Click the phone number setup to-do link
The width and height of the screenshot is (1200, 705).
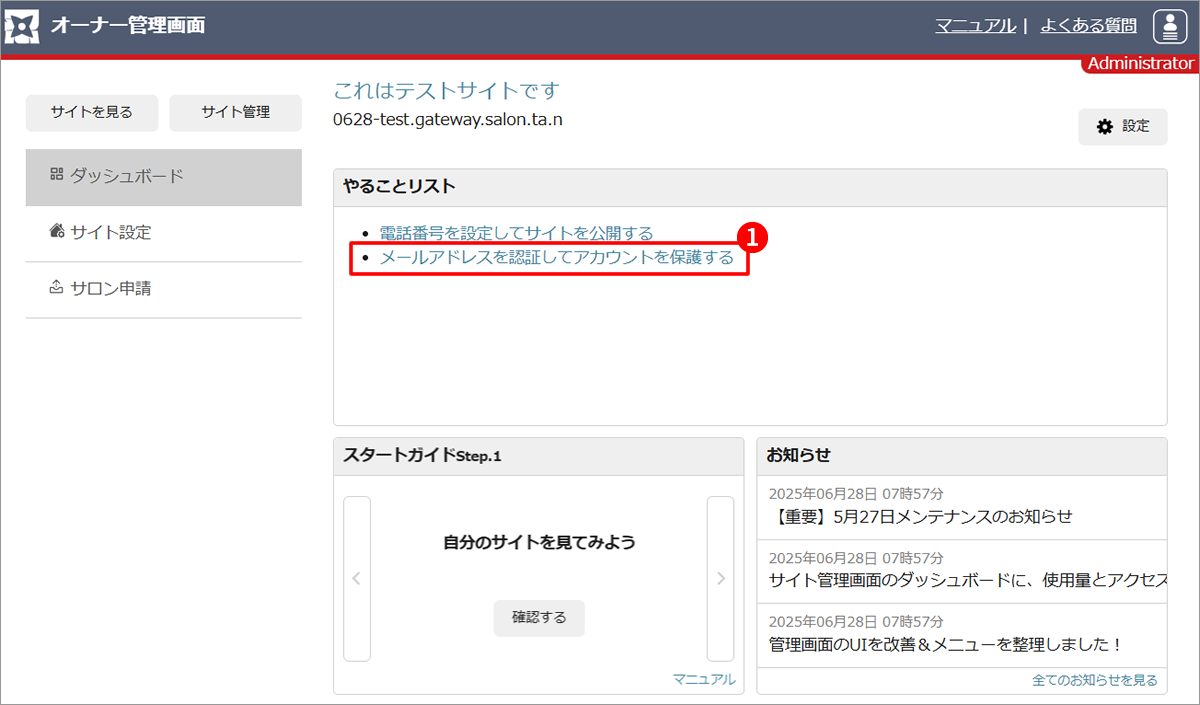(x=516, y=233)
